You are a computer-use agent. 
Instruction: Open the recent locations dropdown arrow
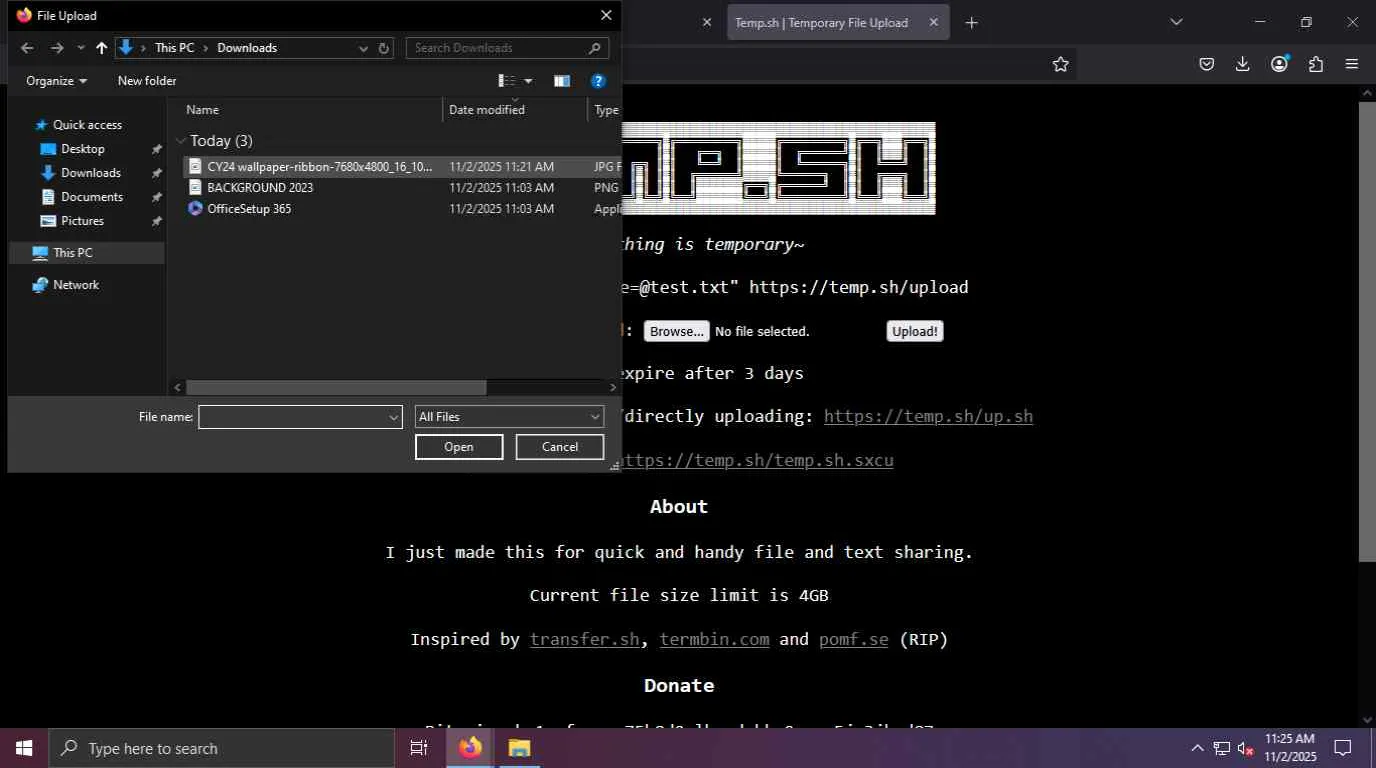coord(81,48)
